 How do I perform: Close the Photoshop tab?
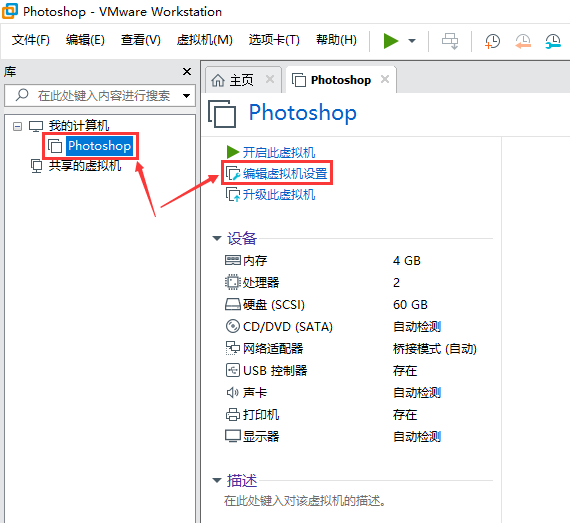[x=385, y=79]
